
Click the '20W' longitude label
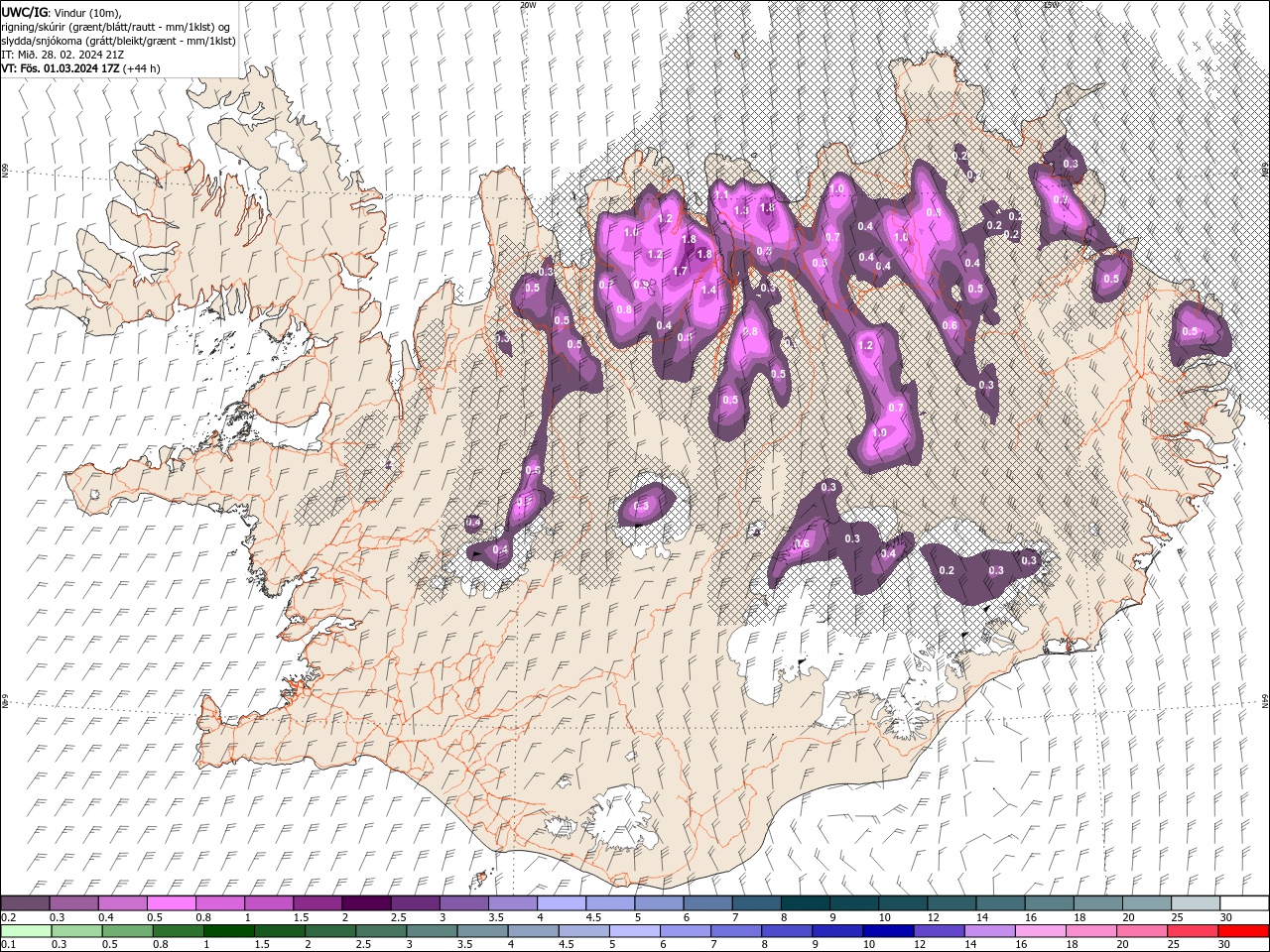click(x=528, y=5)
